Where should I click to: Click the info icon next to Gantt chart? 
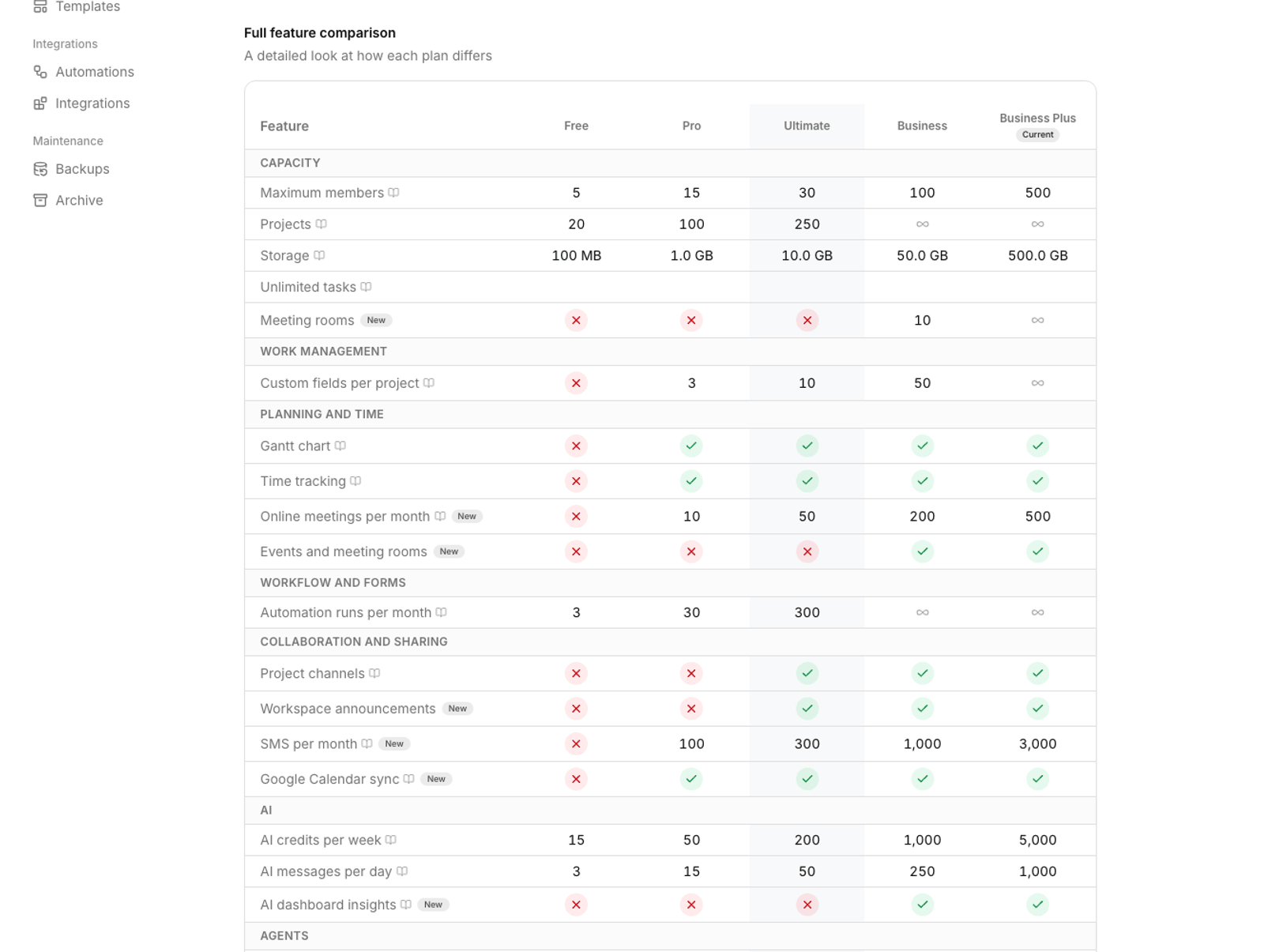(x=340, y=446)
